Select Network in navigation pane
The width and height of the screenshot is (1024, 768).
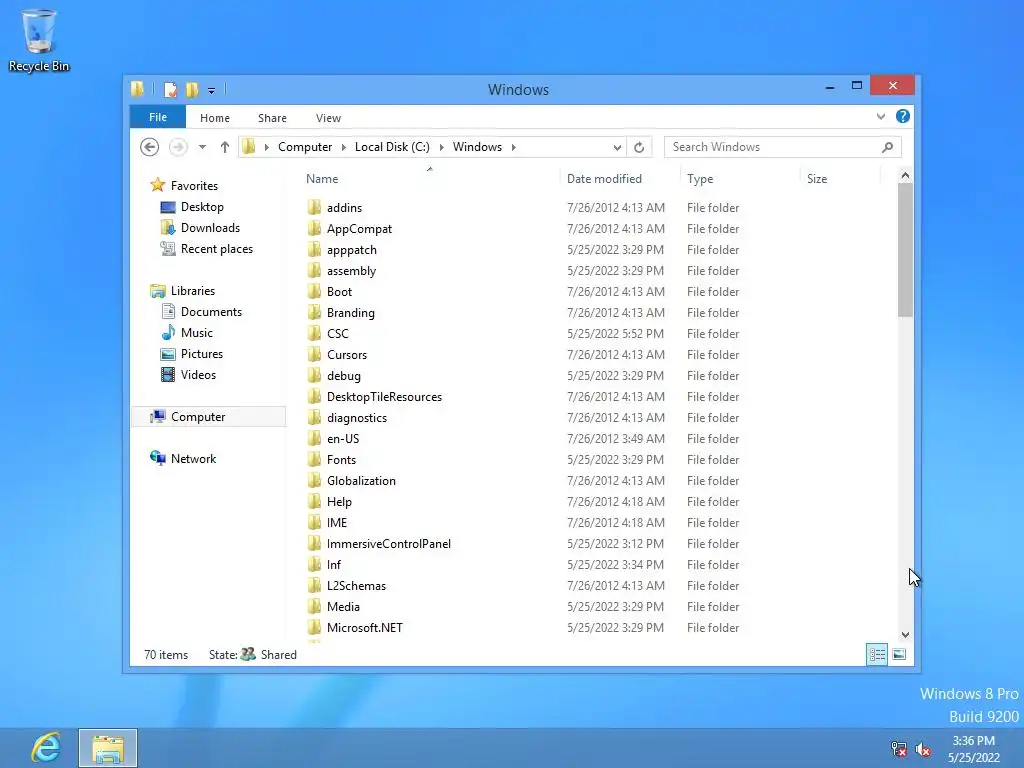click(193, 459)
